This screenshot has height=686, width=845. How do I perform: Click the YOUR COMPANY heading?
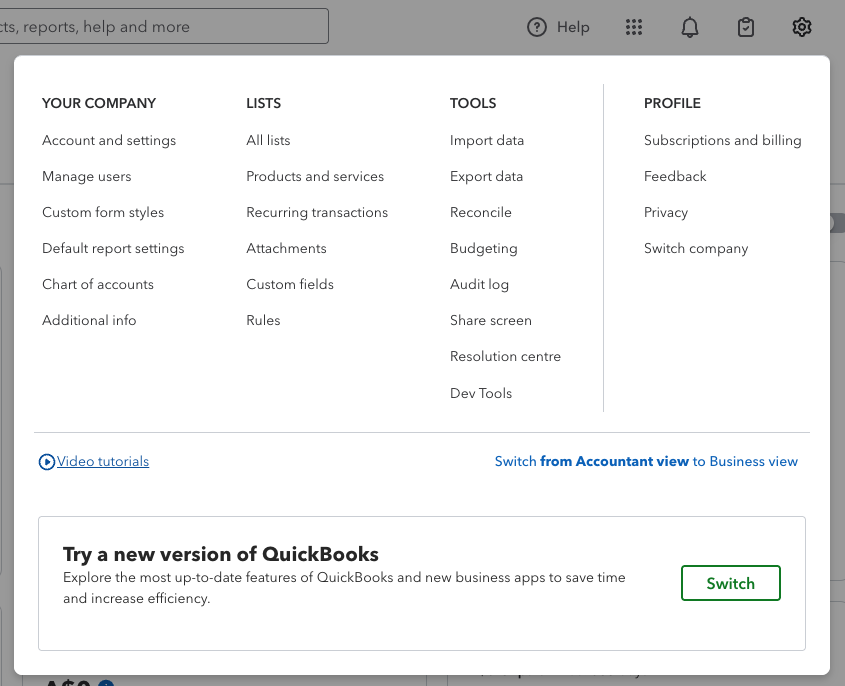99,103
